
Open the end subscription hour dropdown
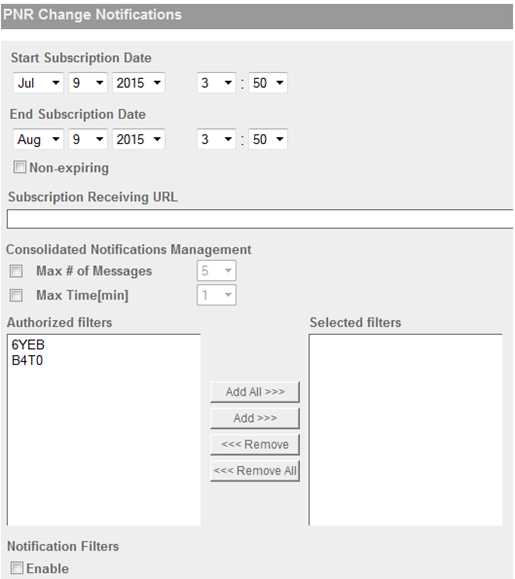216,139
